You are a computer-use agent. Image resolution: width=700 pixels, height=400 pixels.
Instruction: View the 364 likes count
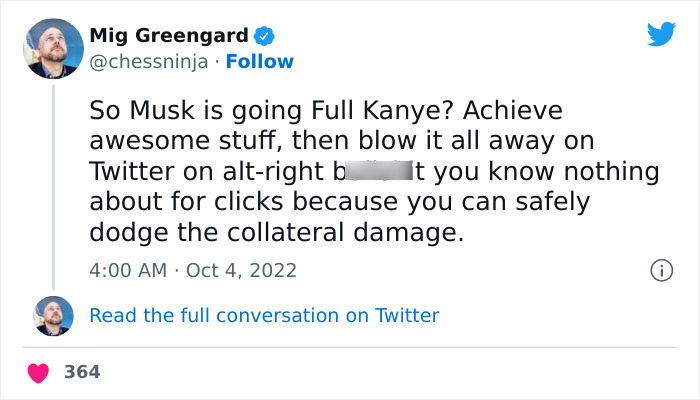tap(82, 372)
